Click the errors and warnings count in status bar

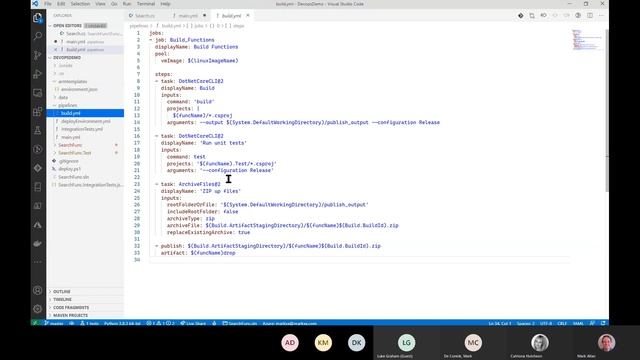click(x=160, y=323)
